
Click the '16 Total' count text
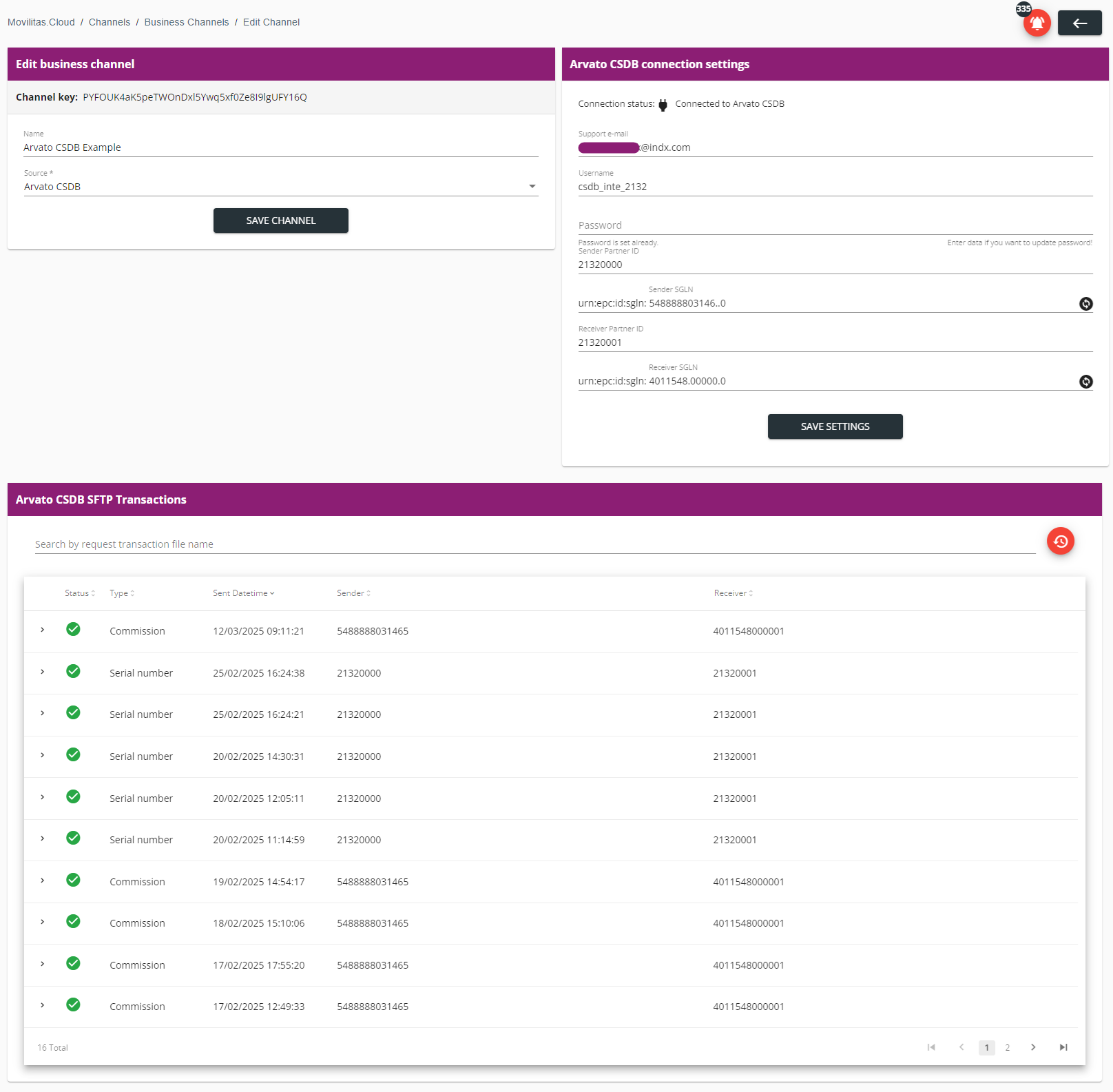(53, 1048)
